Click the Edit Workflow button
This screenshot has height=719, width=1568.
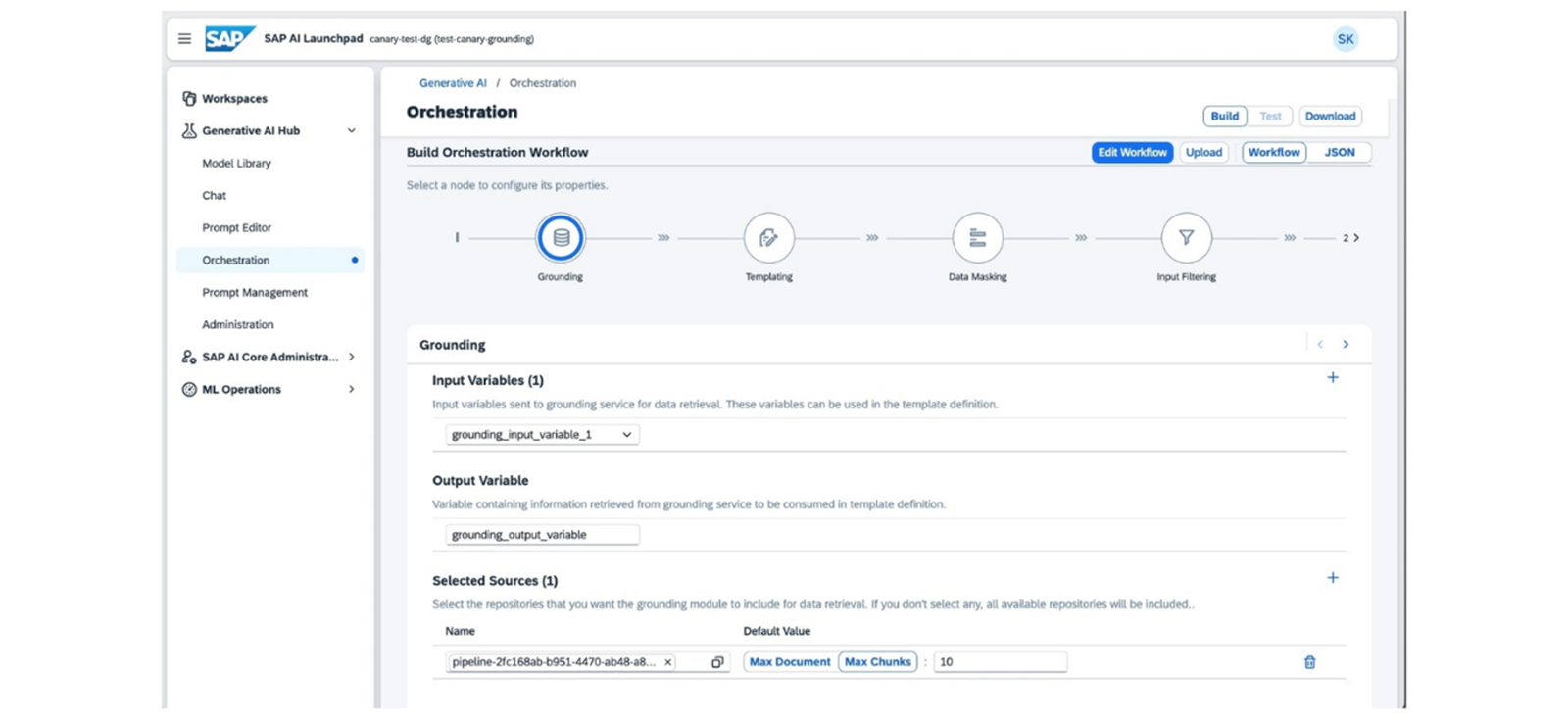point(1133,153)
